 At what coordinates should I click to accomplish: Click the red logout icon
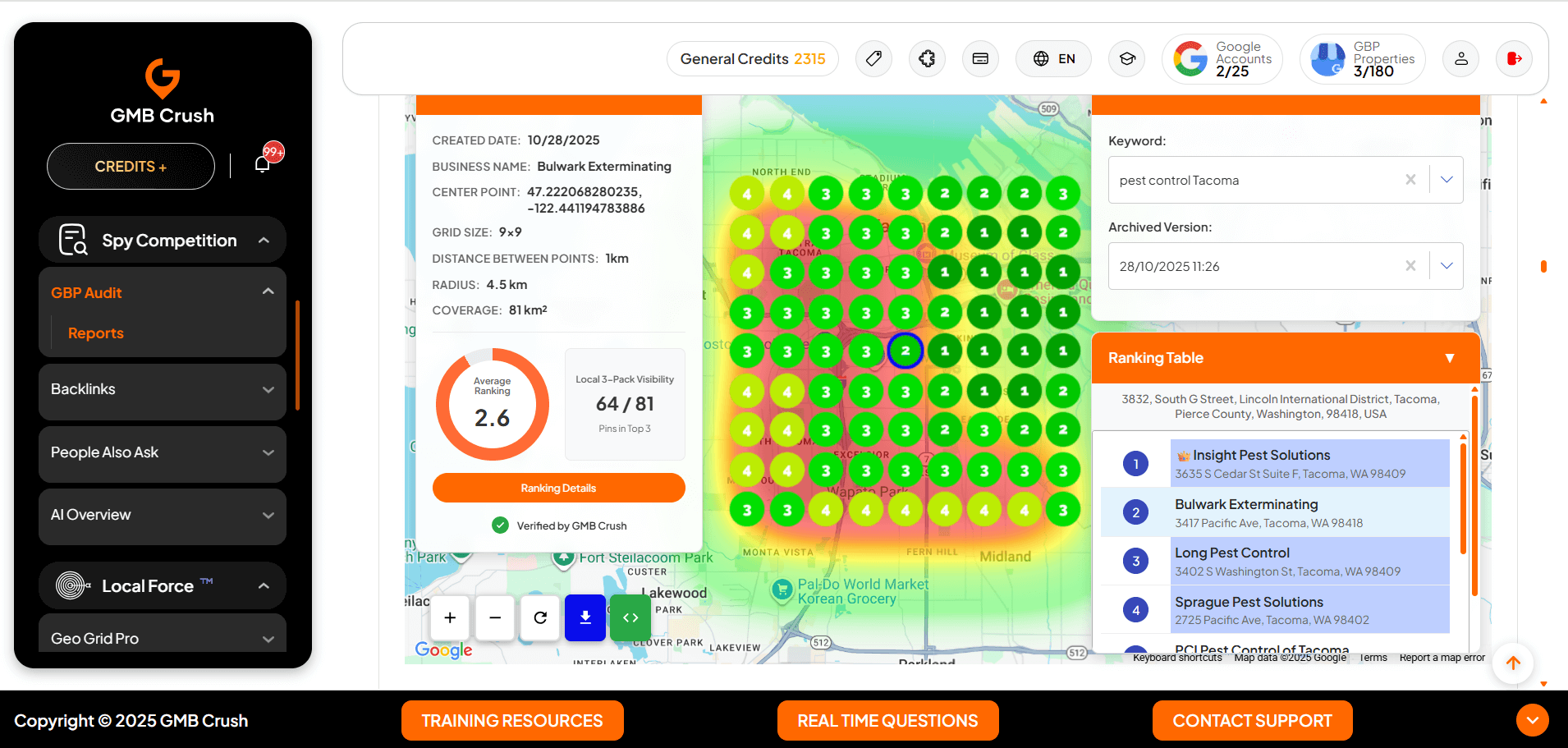pos(1515,59)
